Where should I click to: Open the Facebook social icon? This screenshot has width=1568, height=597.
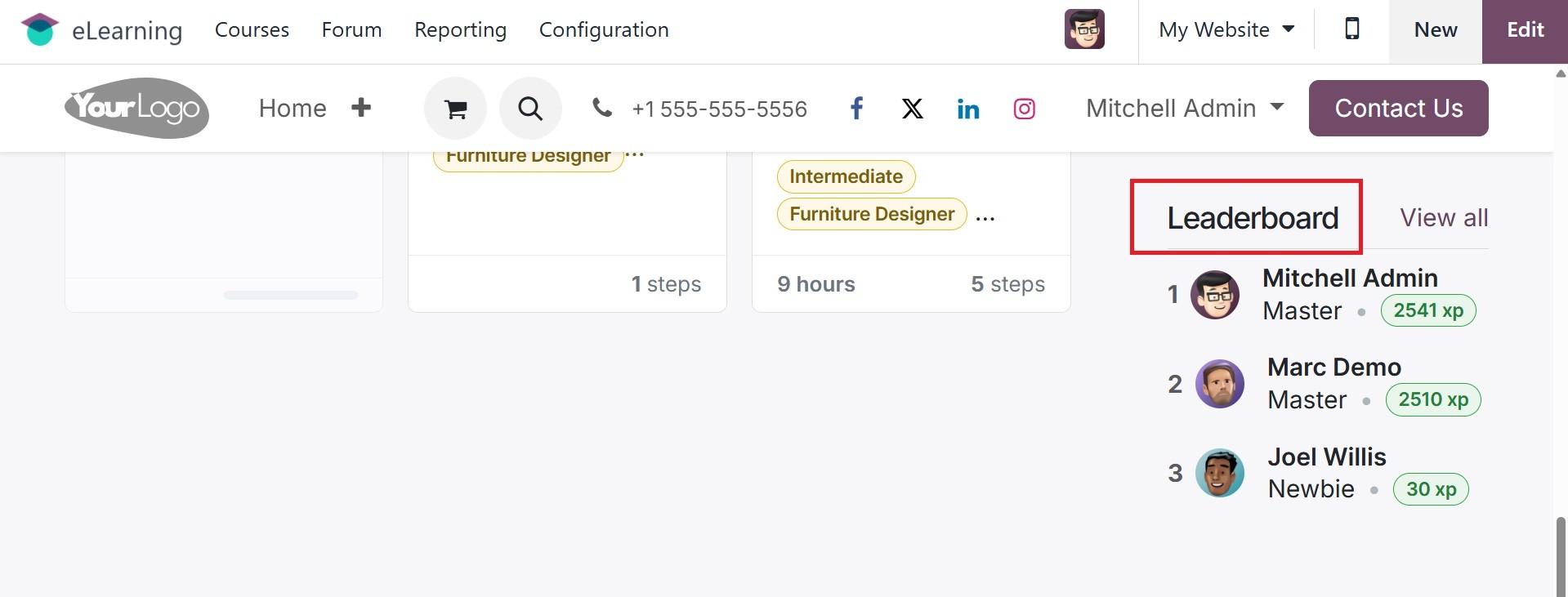click(856, 109)
